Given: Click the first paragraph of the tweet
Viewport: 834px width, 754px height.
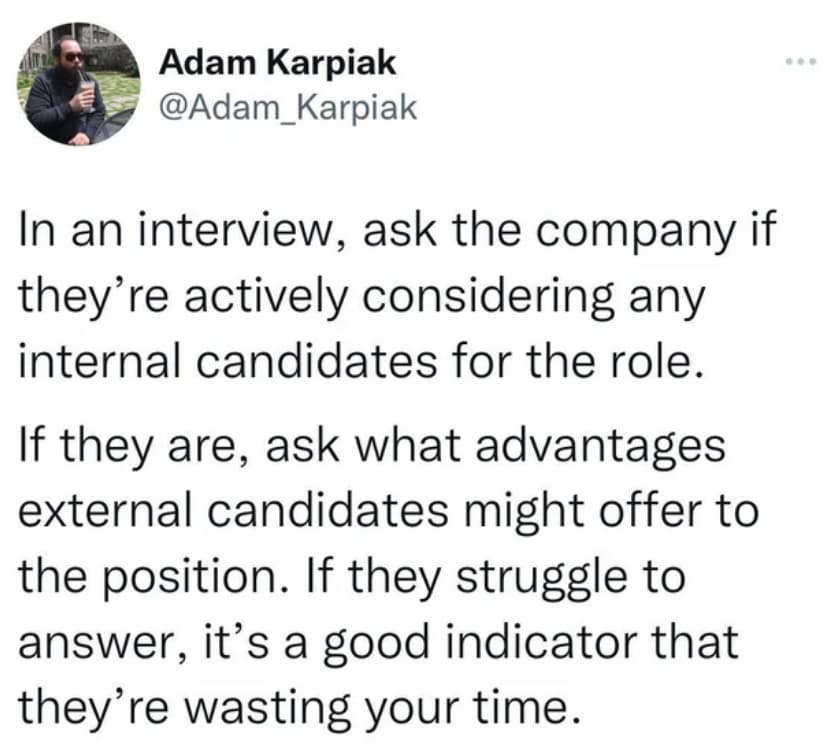Looking at the screenshot, I should (x=390, y=290).
